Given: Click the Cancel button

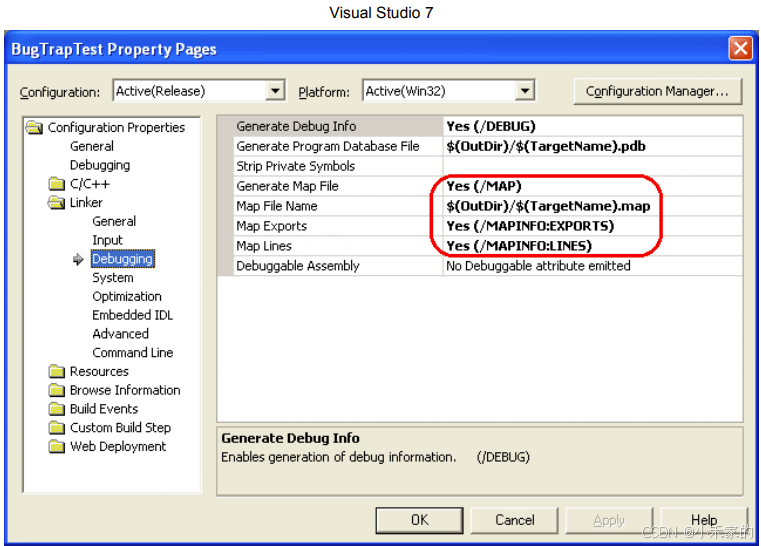Looking at the screenshot, I should [514, 520].
